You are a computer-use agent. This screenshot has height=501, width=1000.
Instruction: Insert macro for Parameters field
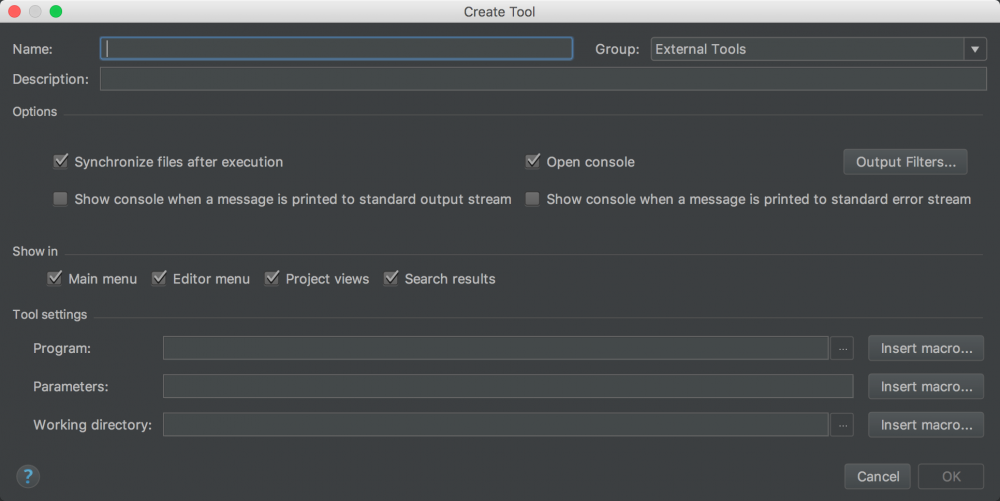(926, 387)
